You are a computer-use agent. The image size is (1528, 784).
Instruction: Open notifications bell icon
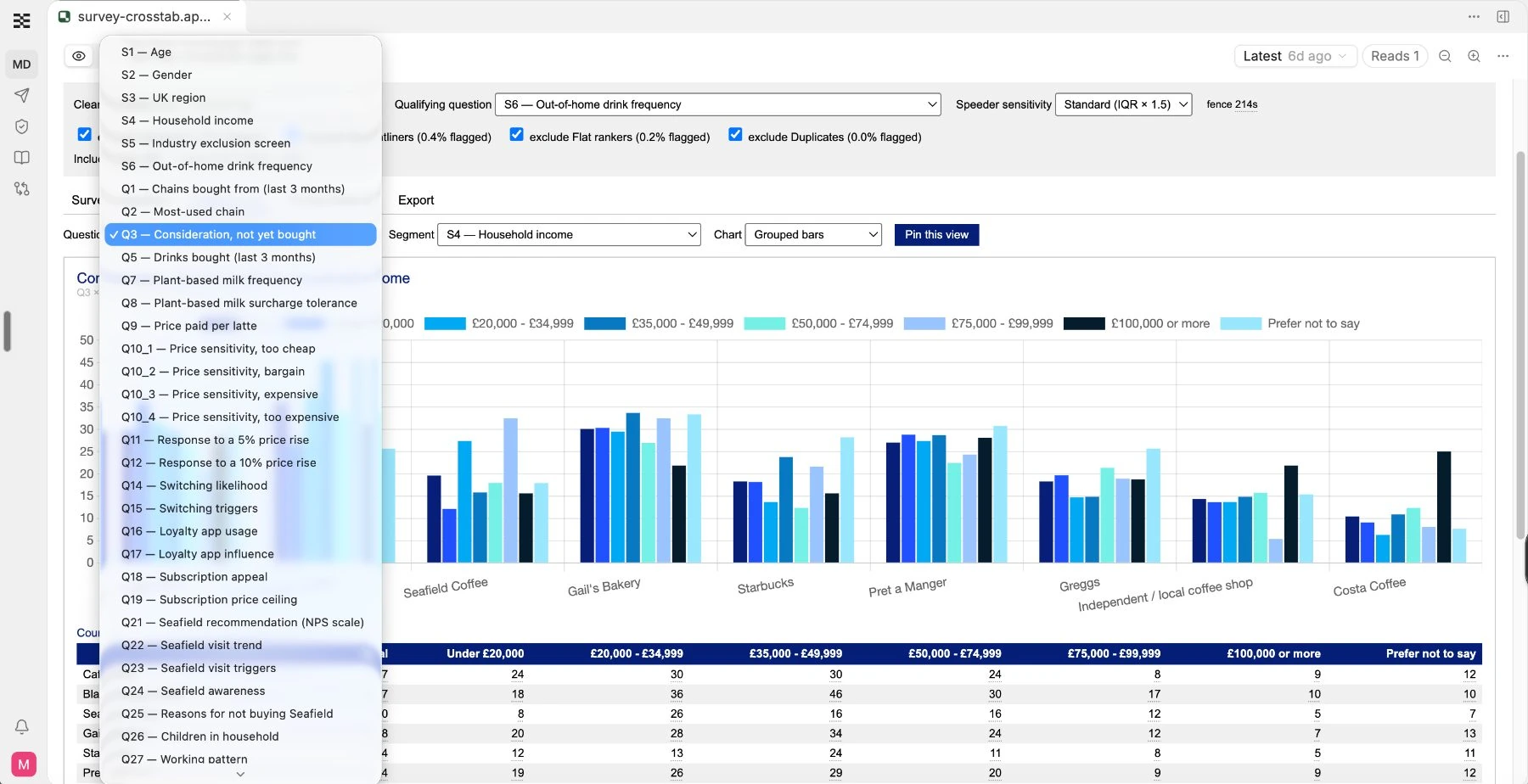(22, 726)
